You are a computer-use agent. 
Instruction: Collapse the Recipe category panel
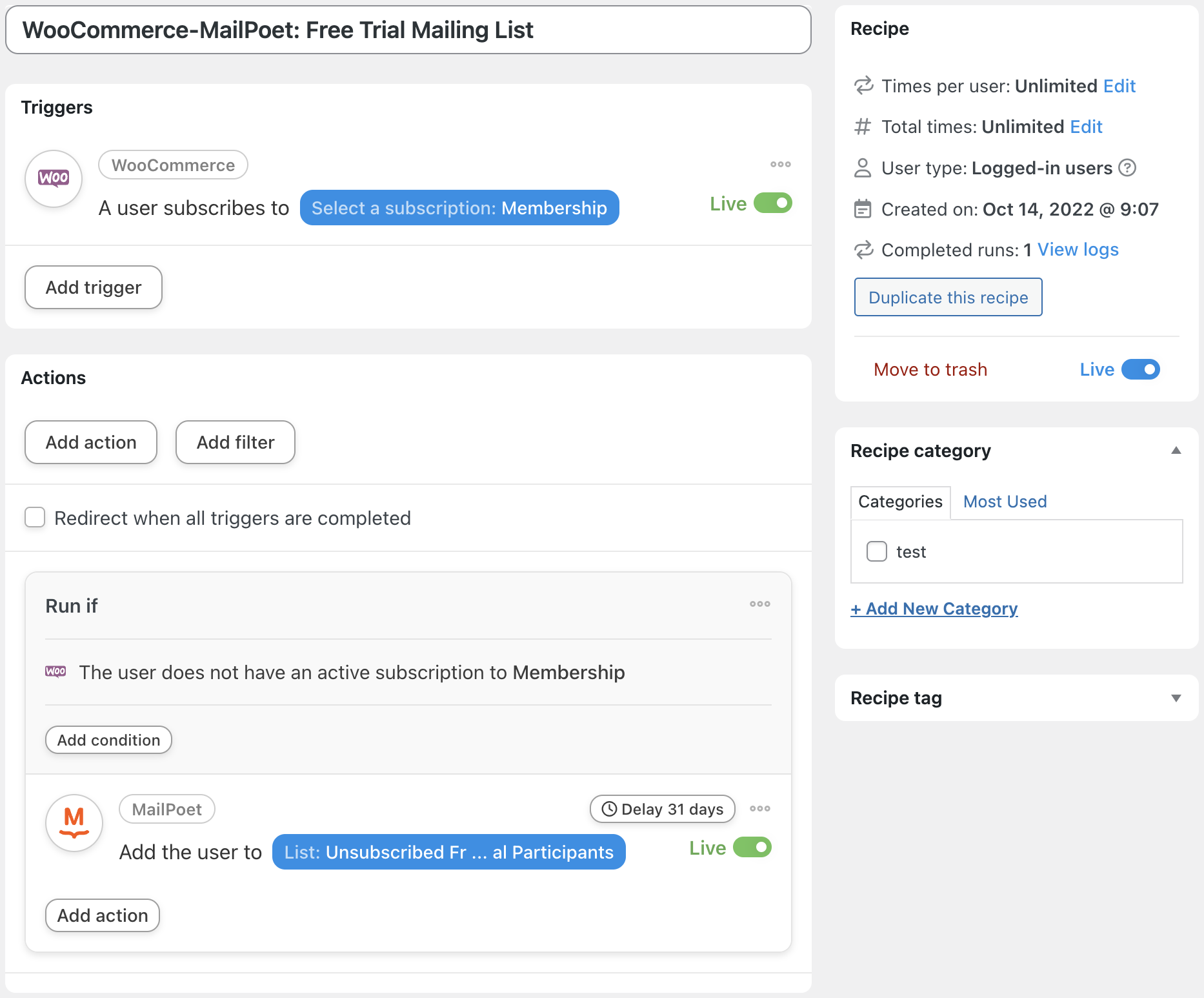pos(1176,451)
